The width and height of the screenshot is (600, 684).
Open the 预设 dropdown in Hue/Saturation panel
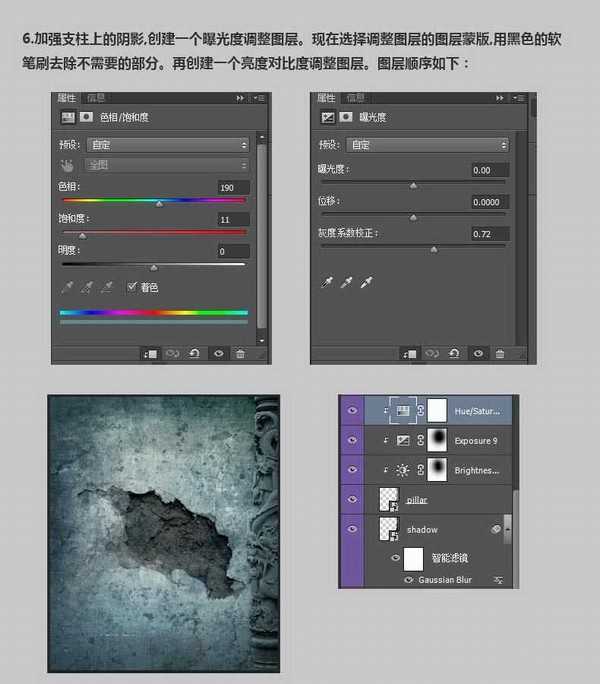167,145
